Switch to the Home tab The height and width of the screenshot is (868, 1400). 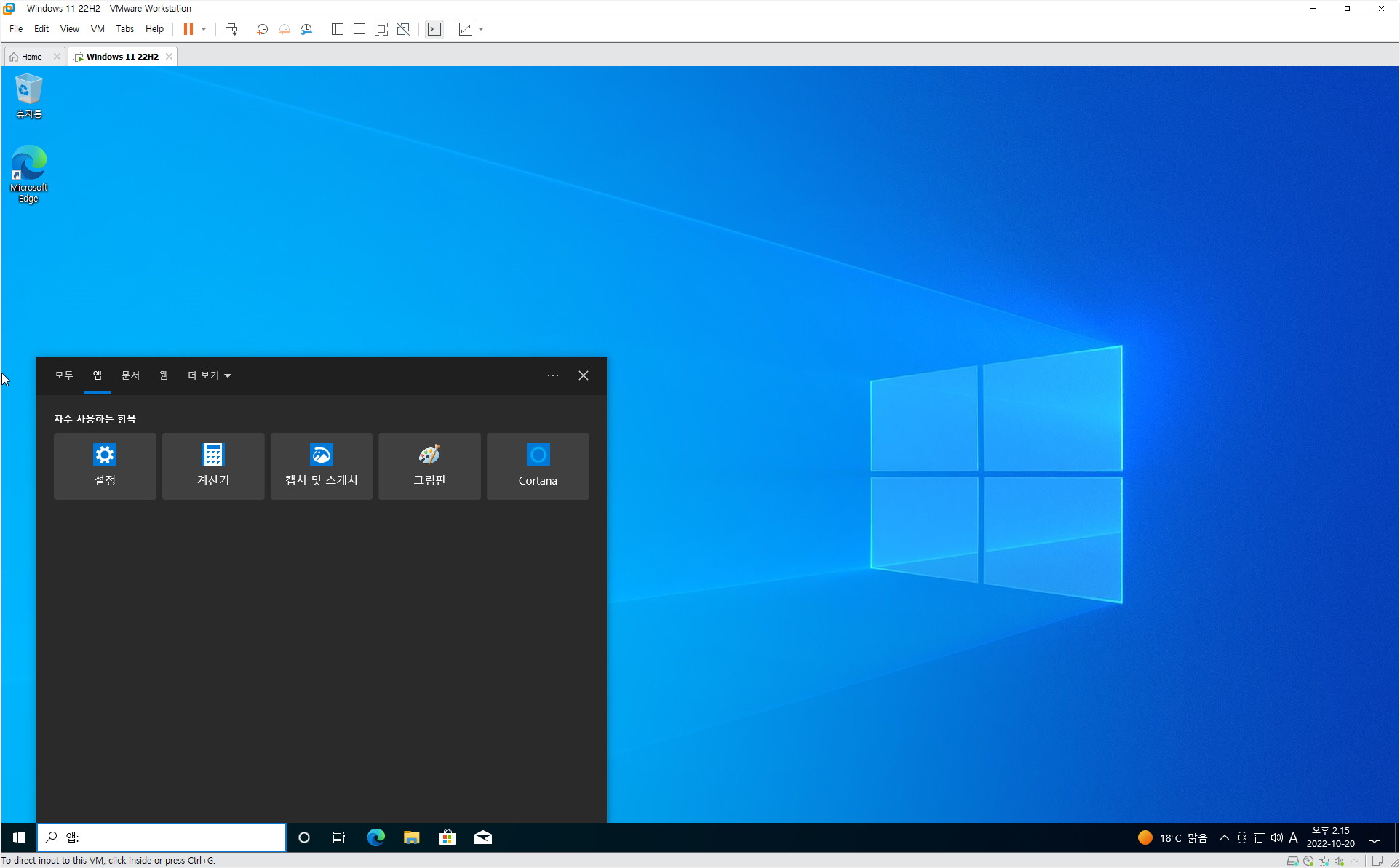pos(31,57)
